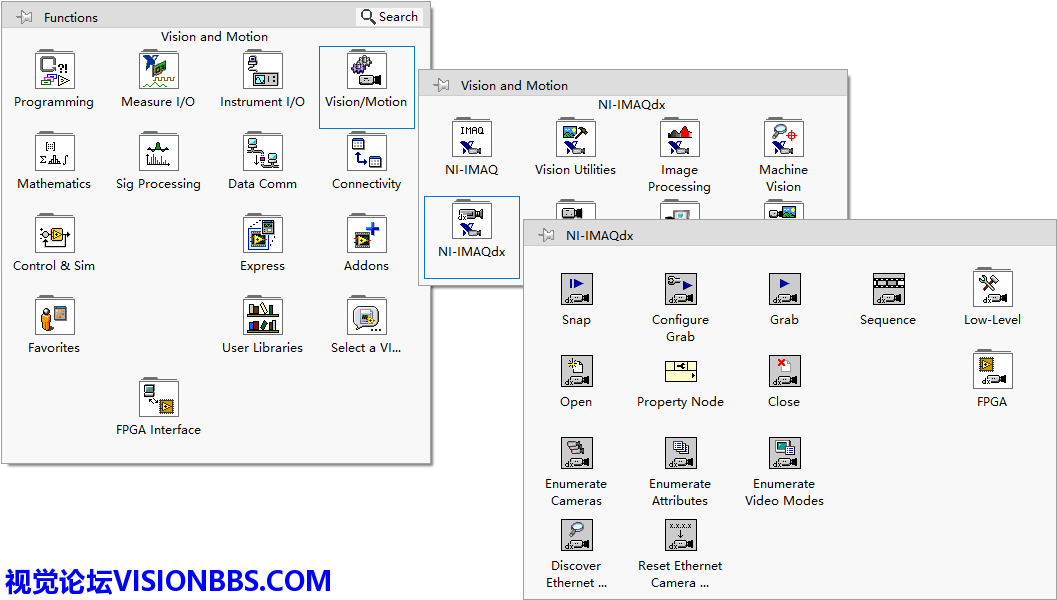Click the Search button in Functions palette

tap(390, 17)
